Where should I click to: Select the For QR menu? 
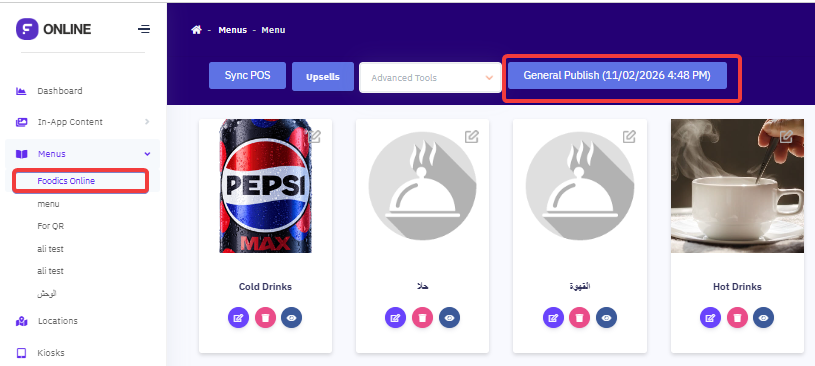pos(51,226)
